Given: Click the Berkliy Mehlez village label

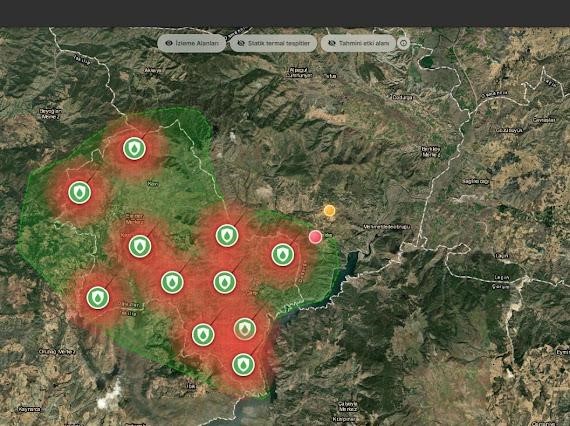Looking at the screenshot, I should (x=431, y=152).
